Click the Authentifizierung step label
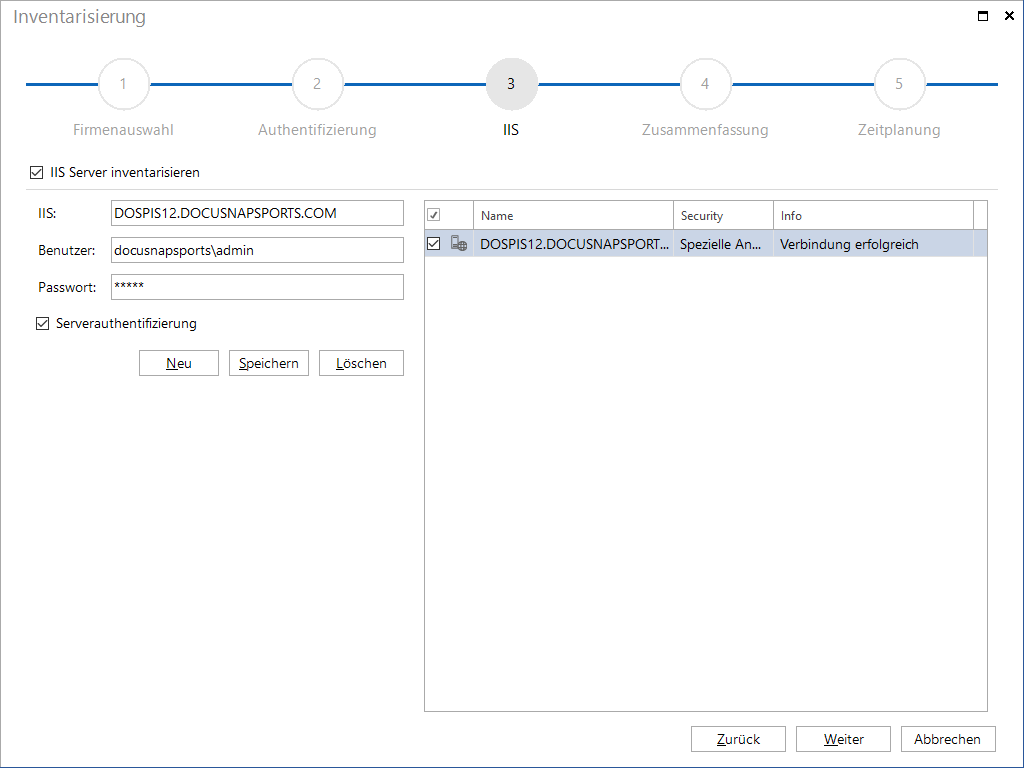The width and height of the screenshot is (1024, 768). (317, 130)
